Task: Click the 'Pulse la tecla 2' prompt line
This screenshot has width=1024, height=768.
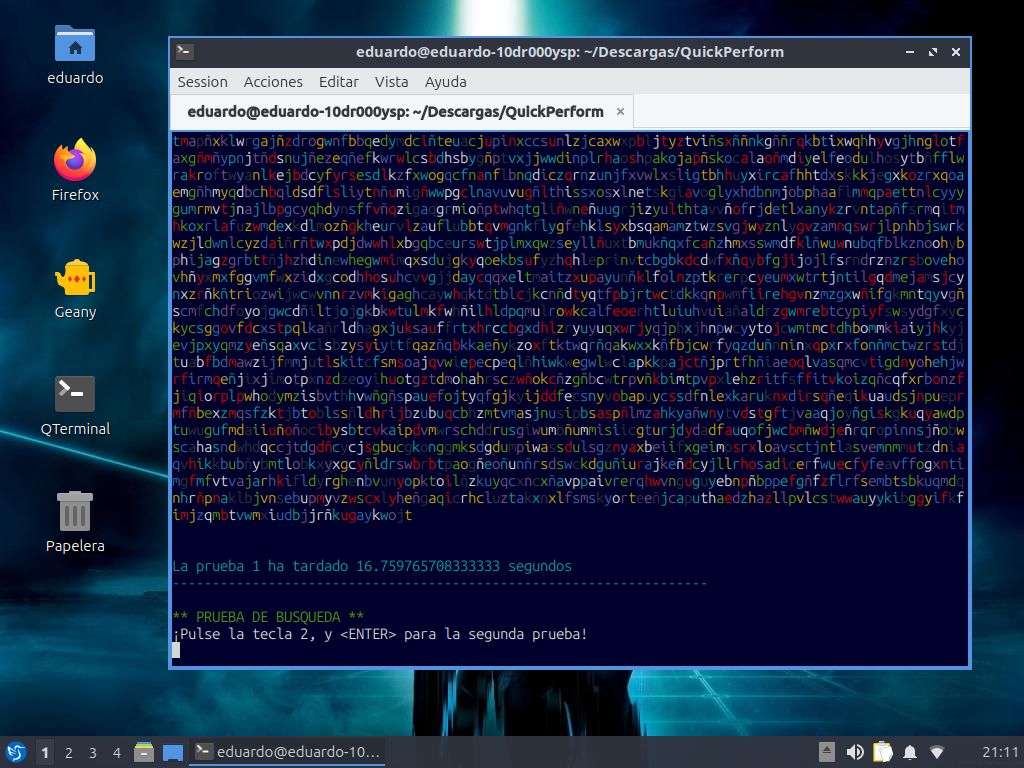Action: click(x=379, y=634)
